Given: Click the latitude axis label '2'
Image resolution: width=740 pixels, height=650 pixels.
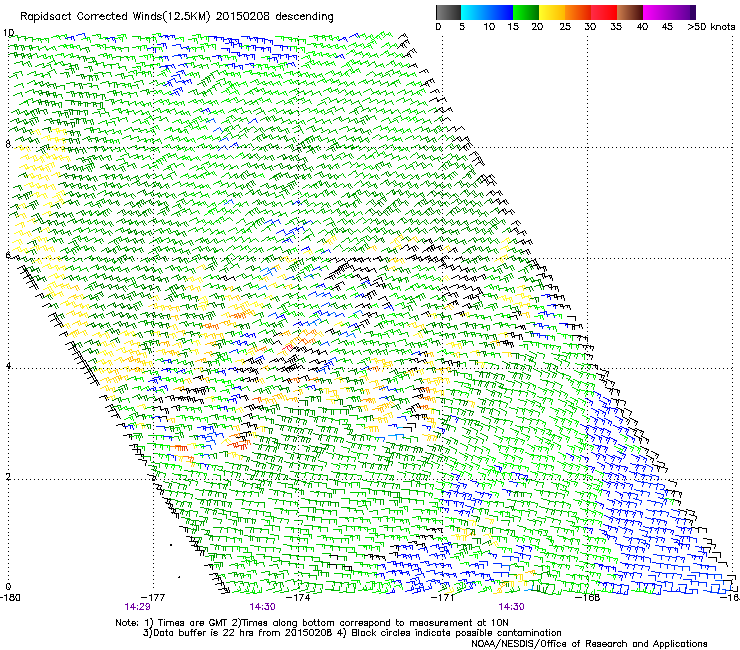Looking at the screenshot, I should [x=8, y=476].
